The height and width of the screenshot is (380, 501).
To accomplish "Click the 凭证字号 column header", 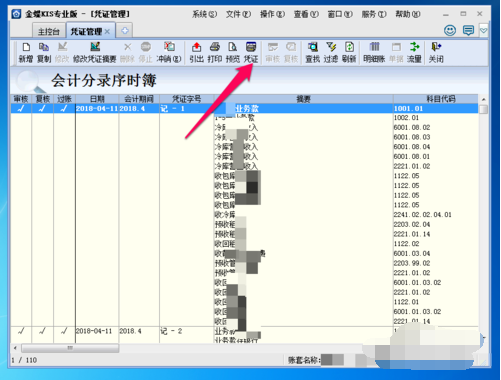I will click(x=186, y=99).
